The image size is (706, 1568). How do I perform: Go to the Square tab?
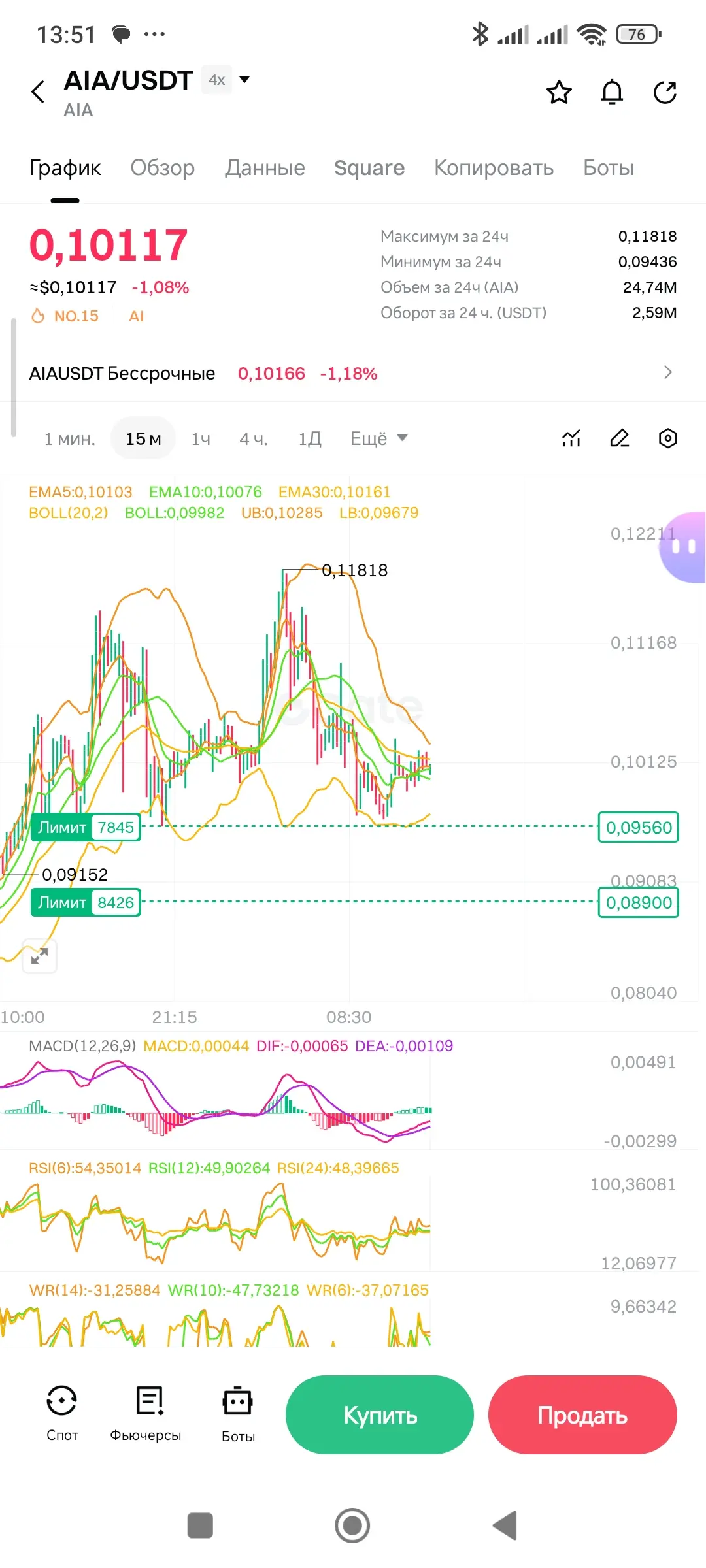tap(369, 168)
